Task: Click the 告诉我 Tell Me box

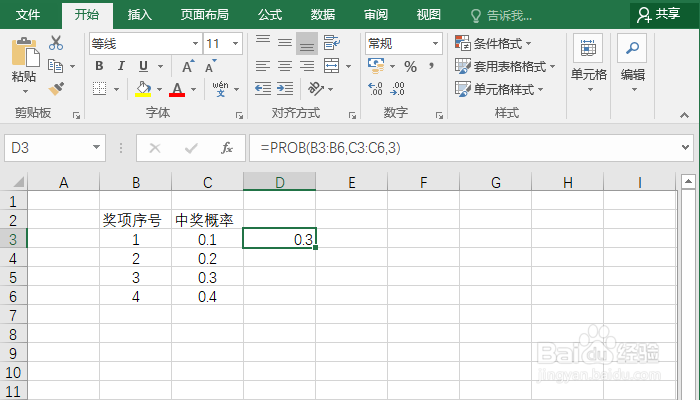Action: pyautogui.click(x=501, y=16)
